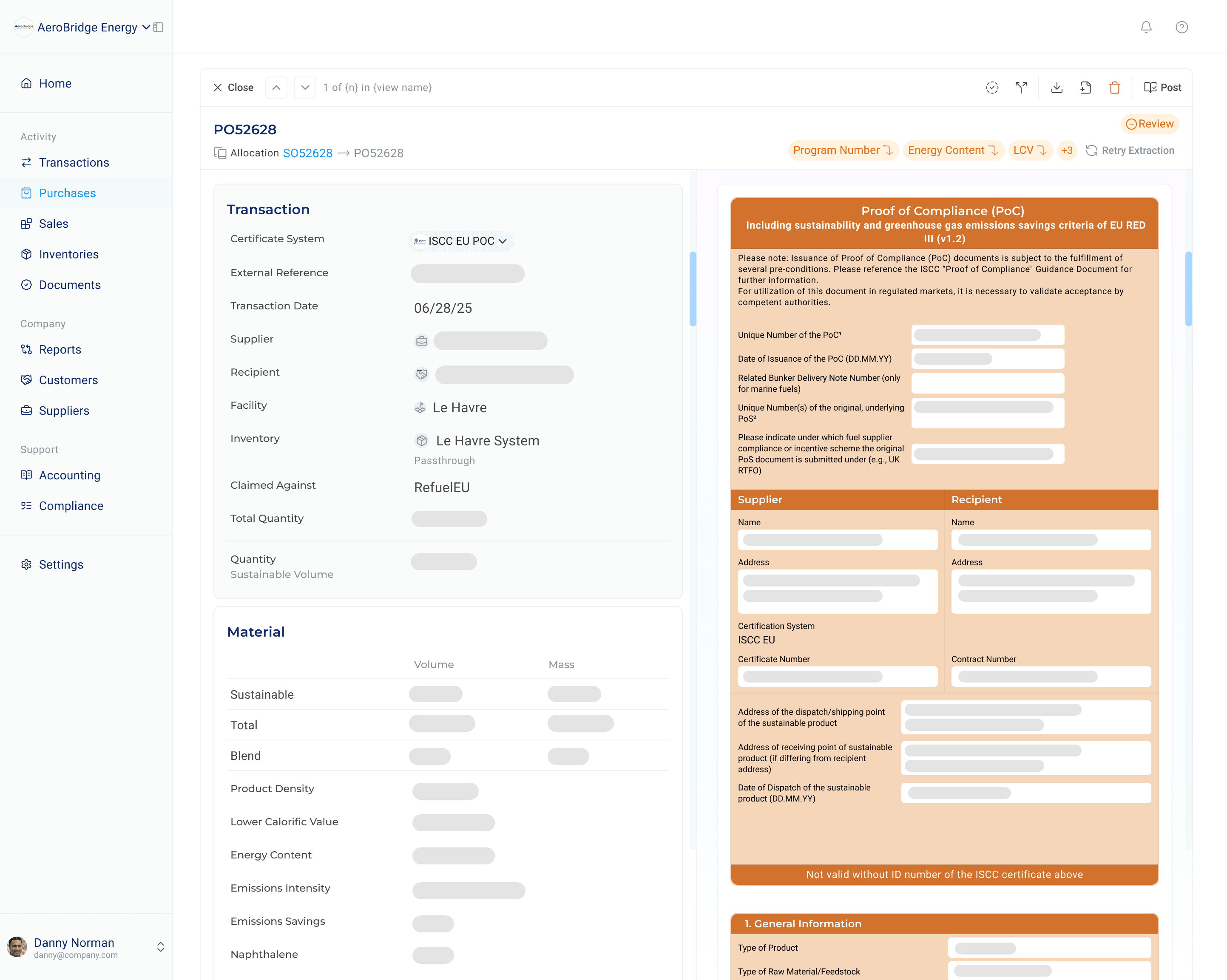Expand the Danny Norman user menu
Screen dimensions: 1227x980
[x=160, y=946]
